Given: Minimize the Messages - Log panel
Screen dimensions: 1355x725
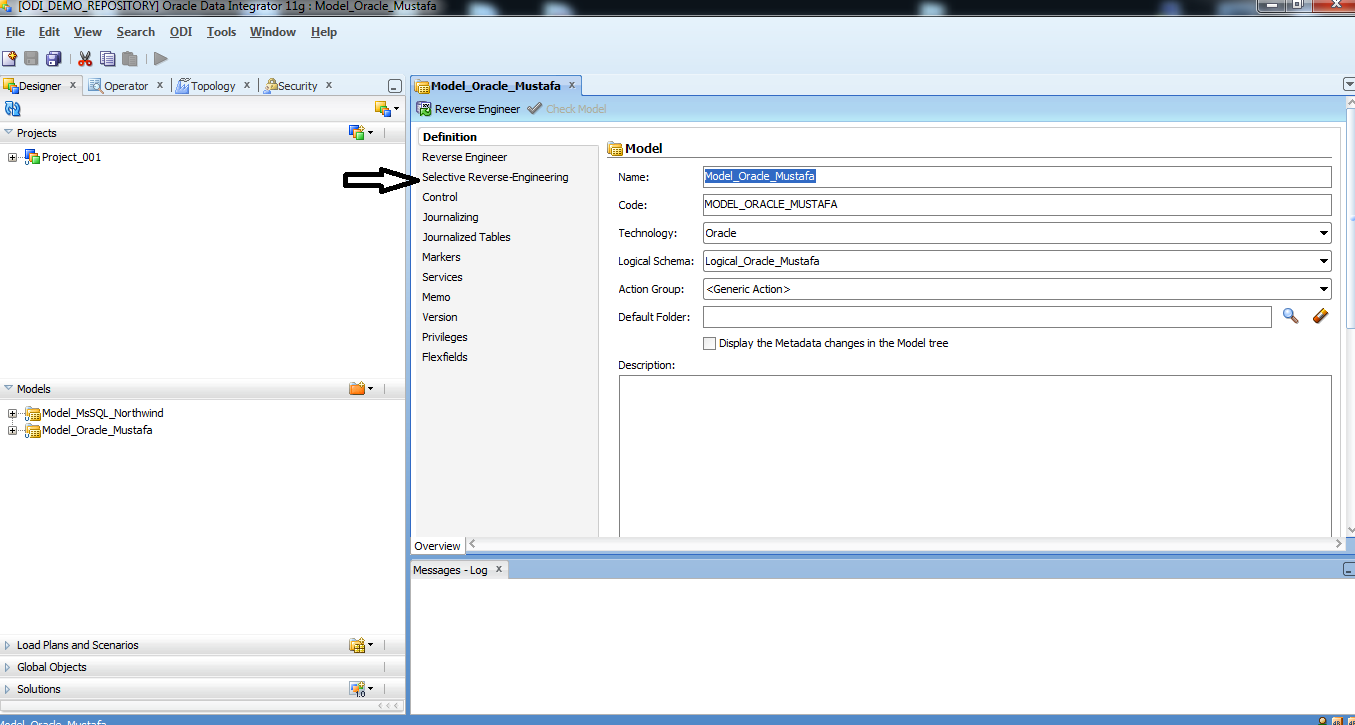Looking at the screenshot, I should pos(1347,569).
